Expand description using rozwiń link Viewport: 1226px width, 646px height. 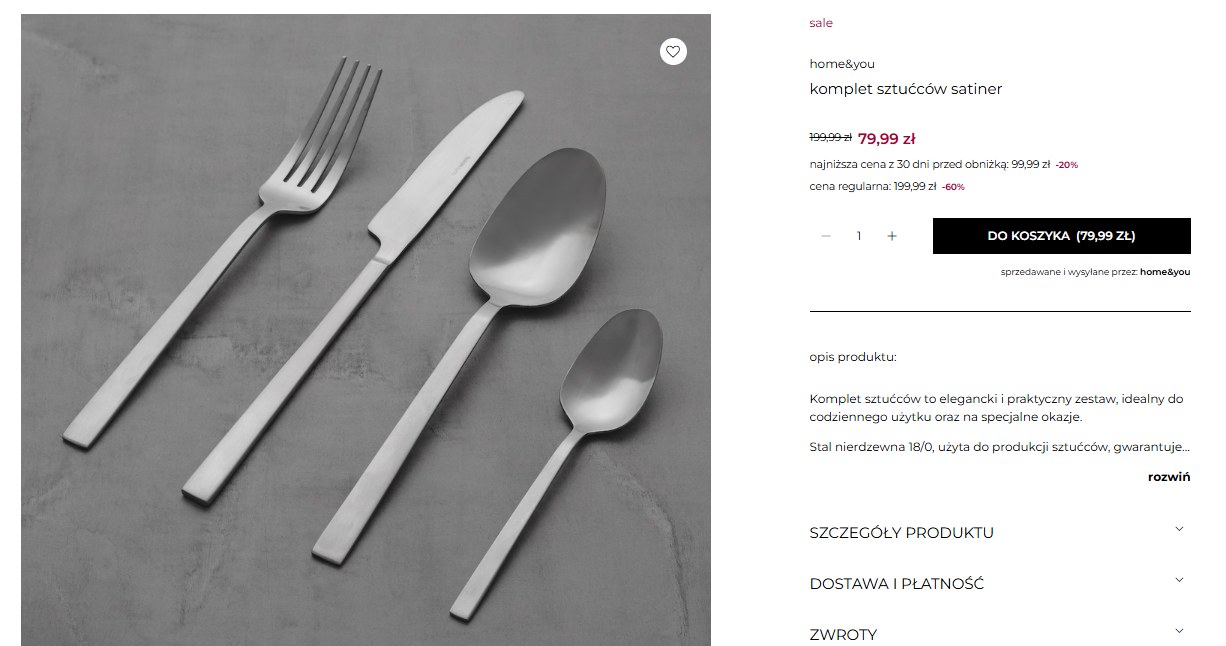pyautogui.click(x=1169, y=477)
